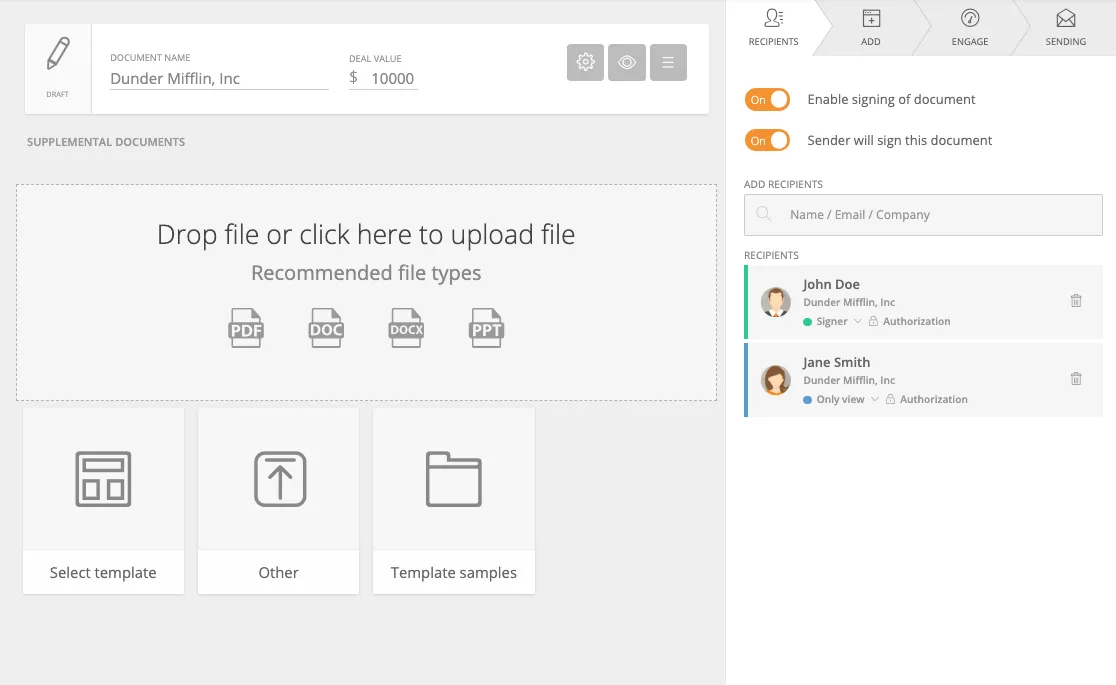Click the eye preview button
The height and width of the screenshot is (685, 1116).
(x=626, y=62)
